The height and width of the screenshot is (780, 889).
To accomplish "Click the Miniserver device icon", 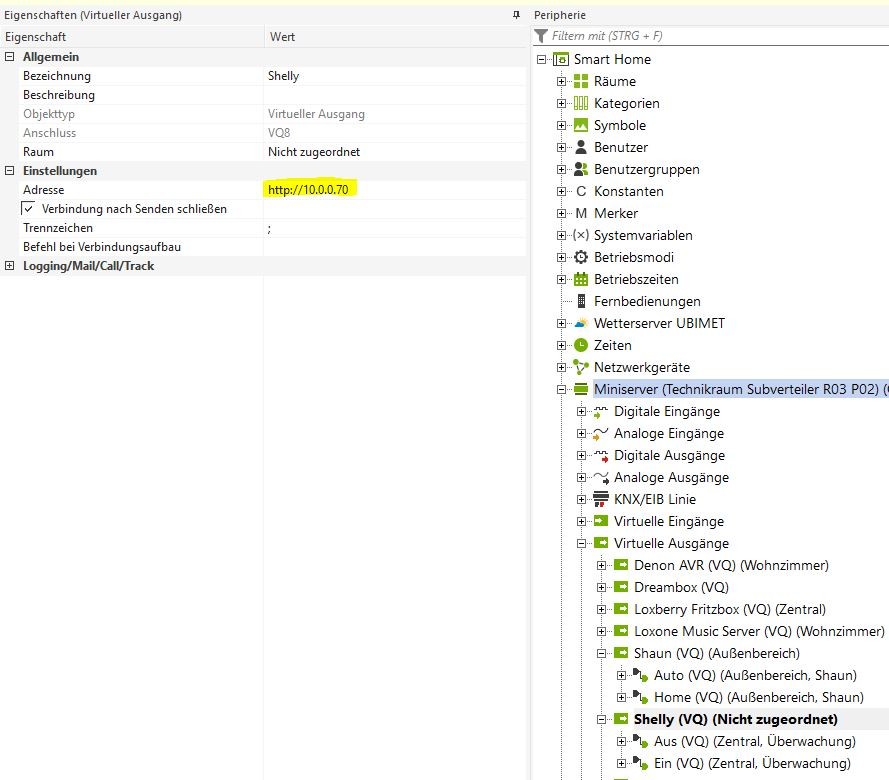I will [581, 389].
